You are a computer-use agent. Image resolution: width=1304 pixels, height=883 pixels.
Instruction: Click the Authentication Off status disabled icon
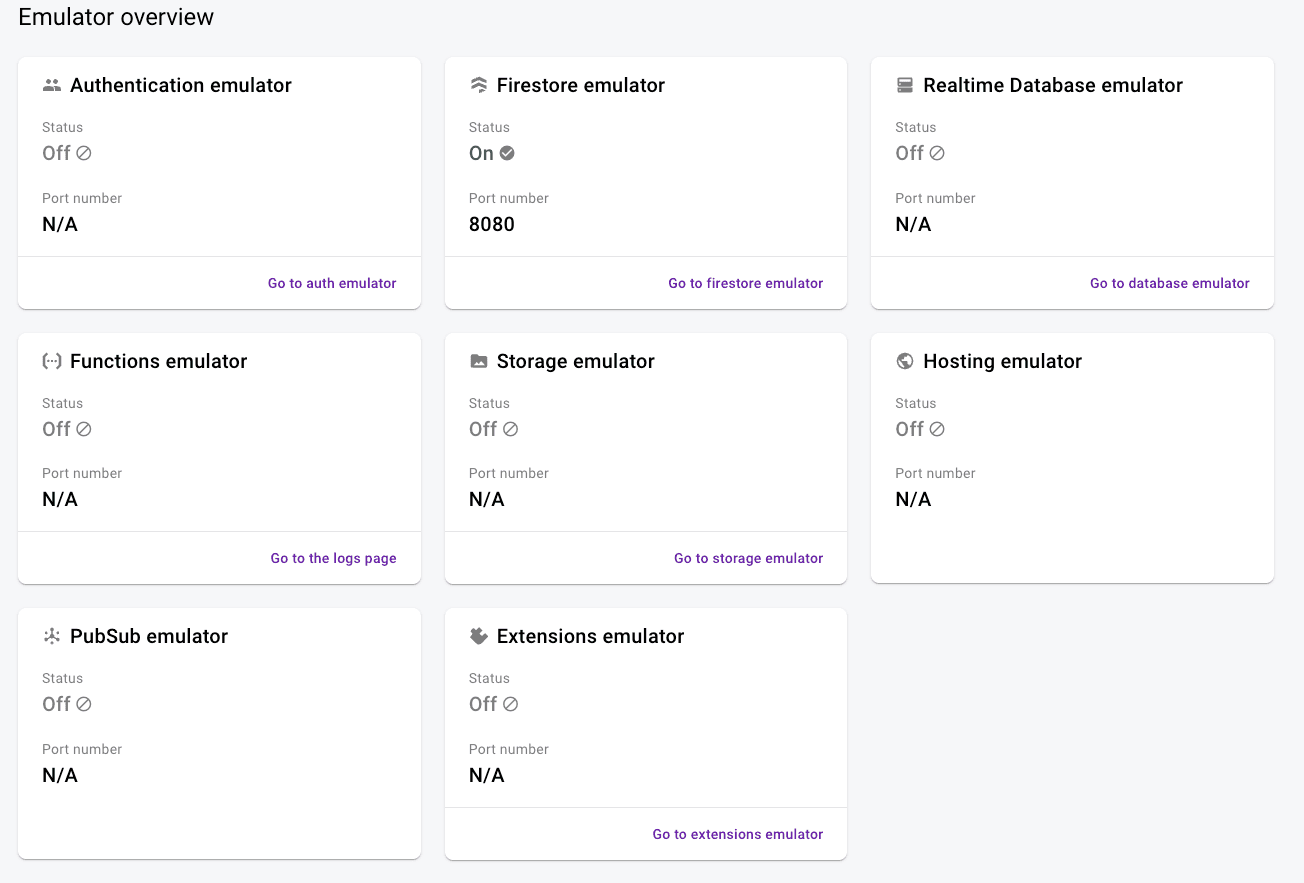pos(84,153)
